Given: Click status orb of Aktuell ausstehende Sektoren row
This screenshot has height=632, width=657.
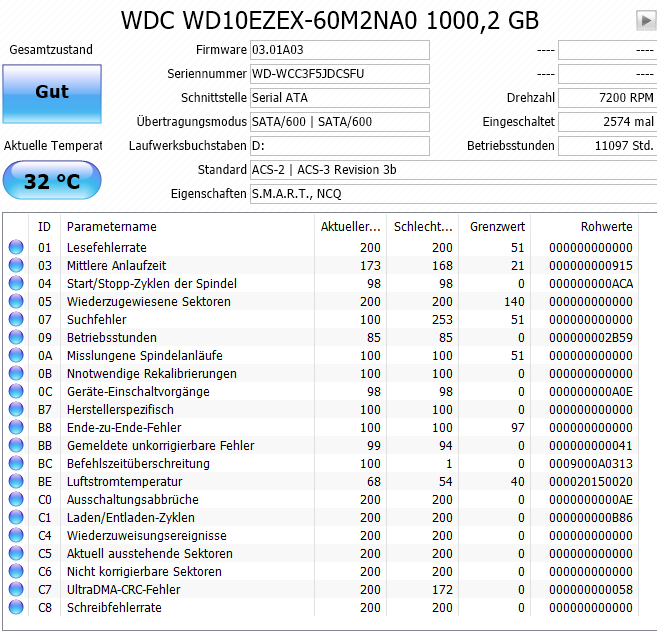Looking at the screenshot, I should (16, 554).
